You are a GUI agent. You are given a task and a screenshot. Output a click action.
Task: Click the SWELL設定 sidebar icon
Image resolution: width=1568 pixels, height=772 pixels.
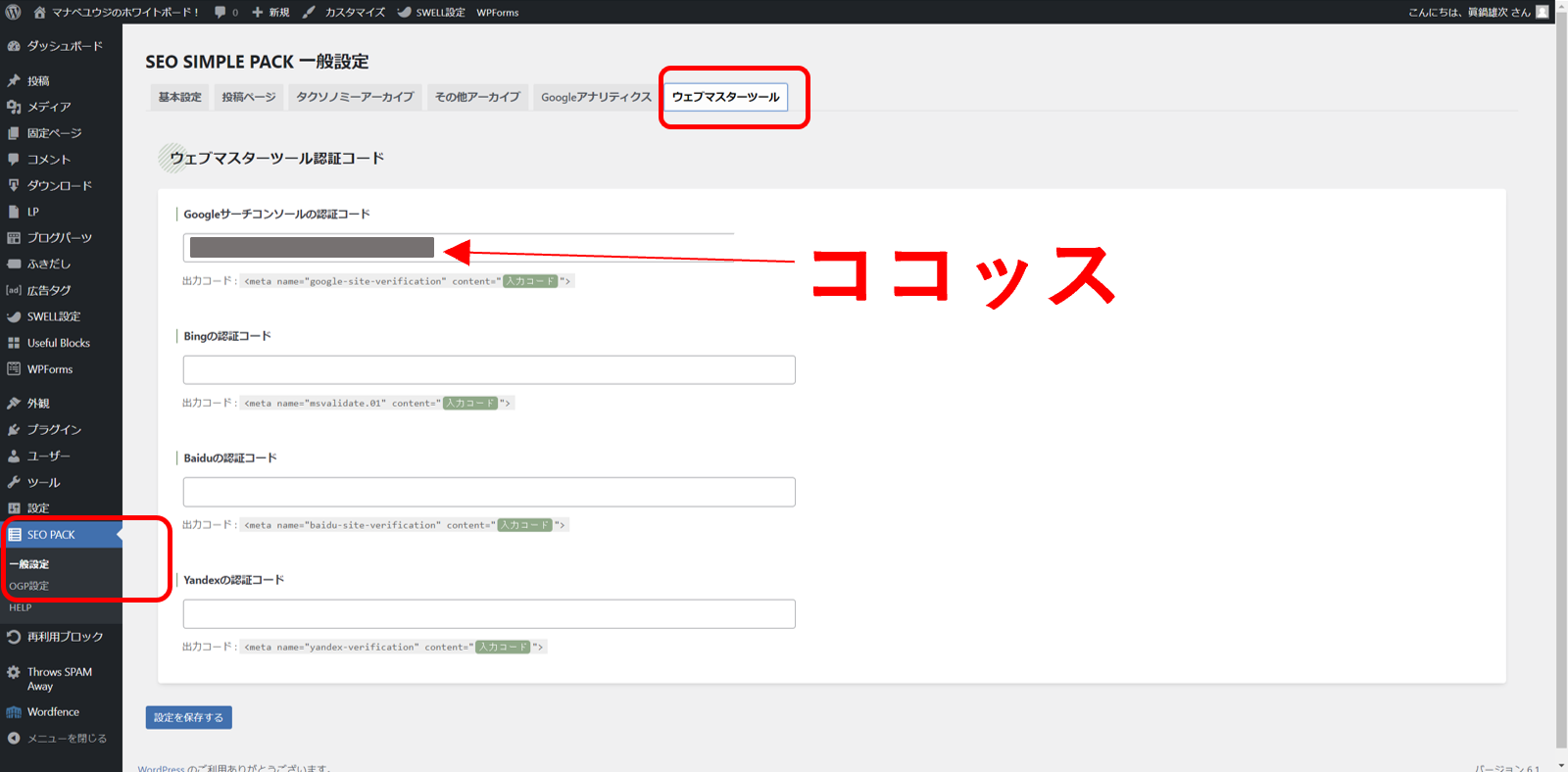click(x=14, y=316)
